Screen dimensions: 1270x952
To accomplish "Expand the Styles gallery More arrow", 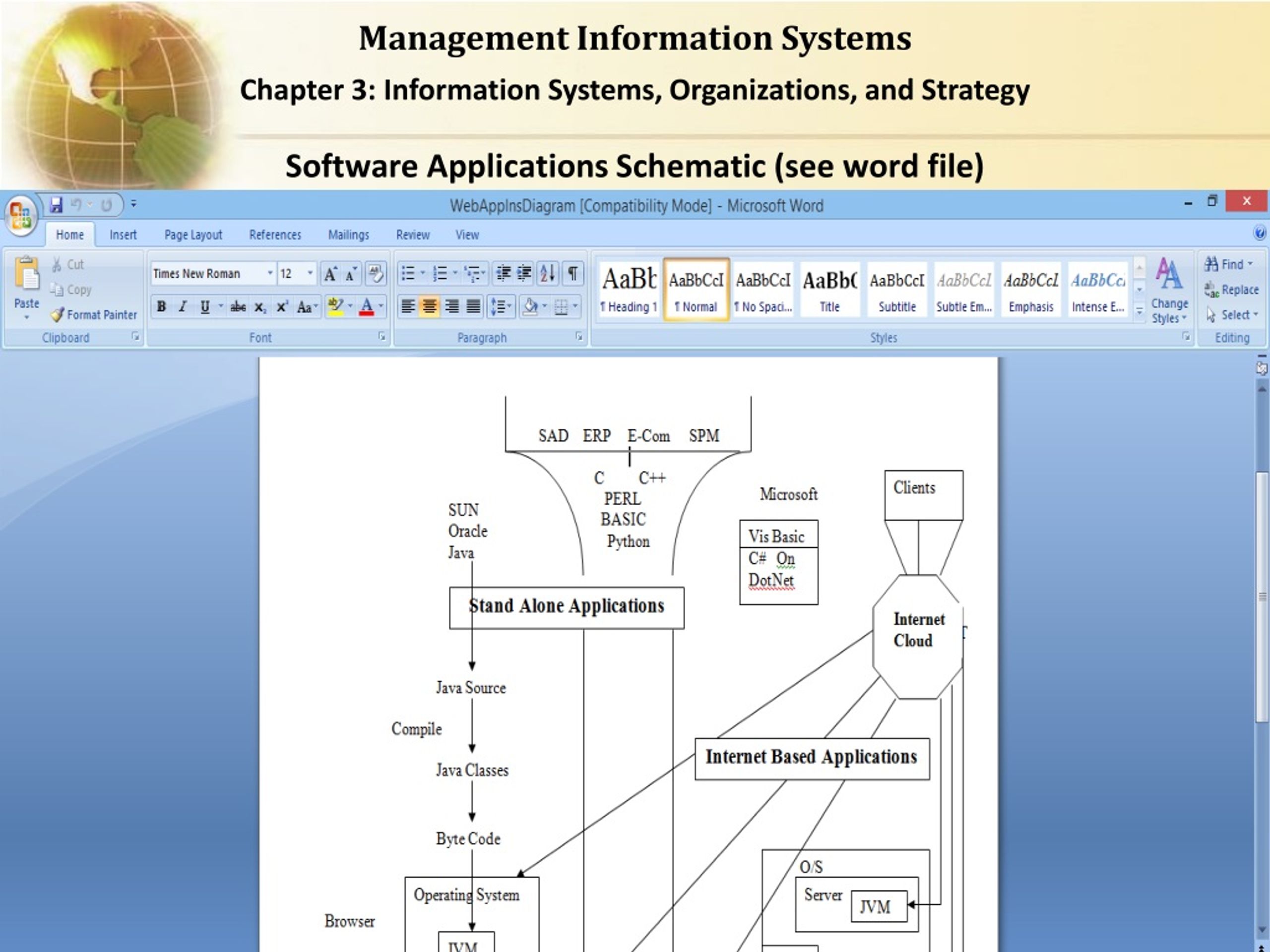I will (1140, 311).
